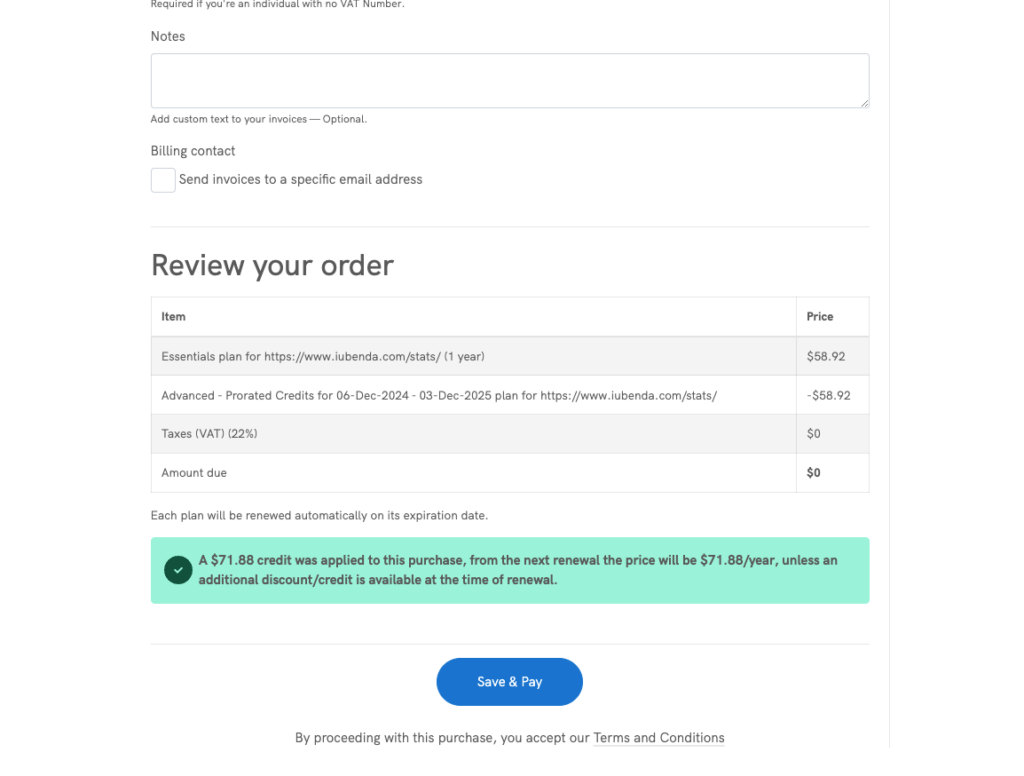
Task: Tick the Send invoices to specific email checkbox
Action: pos(163,180)
